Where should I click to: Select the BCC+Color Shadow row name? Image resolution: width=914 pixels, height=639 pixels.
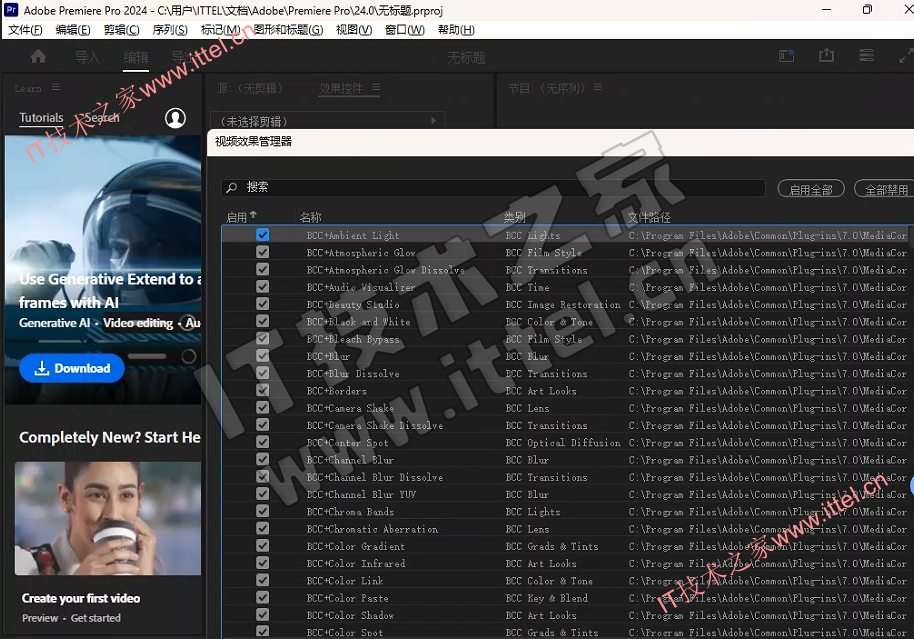[350, 615]
